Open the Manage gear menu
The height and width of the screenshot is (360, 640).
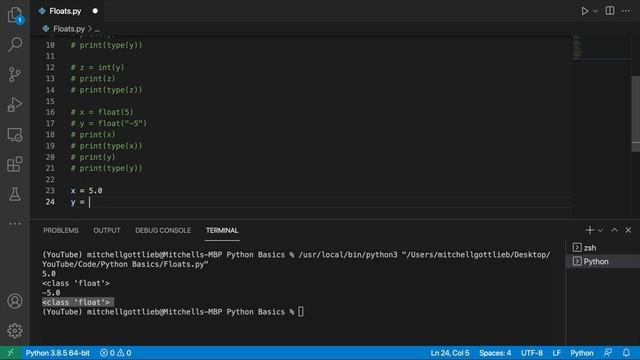point(15,331)
